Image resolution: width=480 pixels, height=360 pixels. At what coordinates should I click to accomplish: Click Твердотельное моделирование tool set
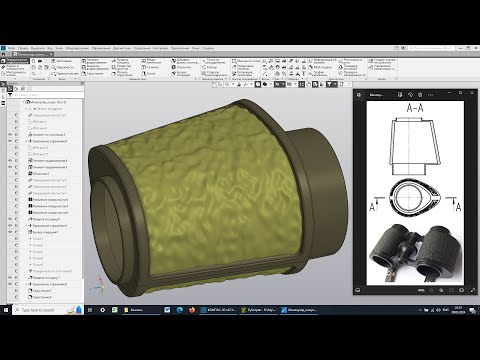15,61
